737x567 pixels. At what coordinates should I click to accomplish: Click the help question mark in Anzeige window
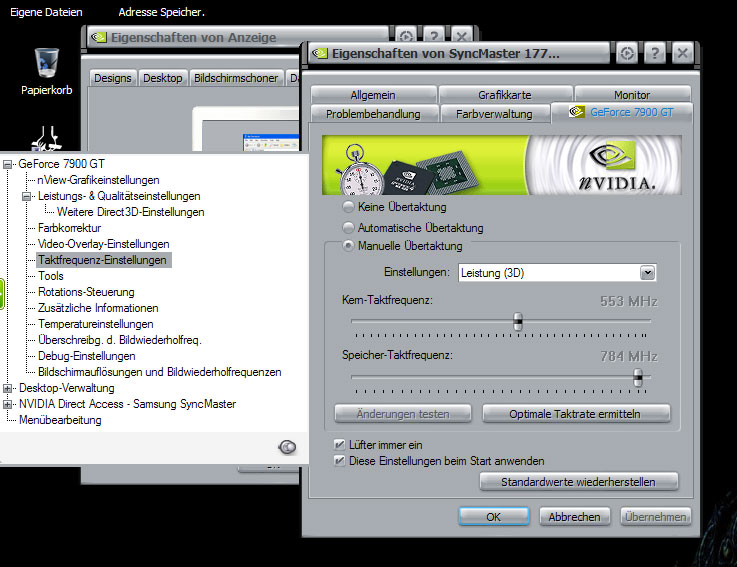click(x=434, y=37)
